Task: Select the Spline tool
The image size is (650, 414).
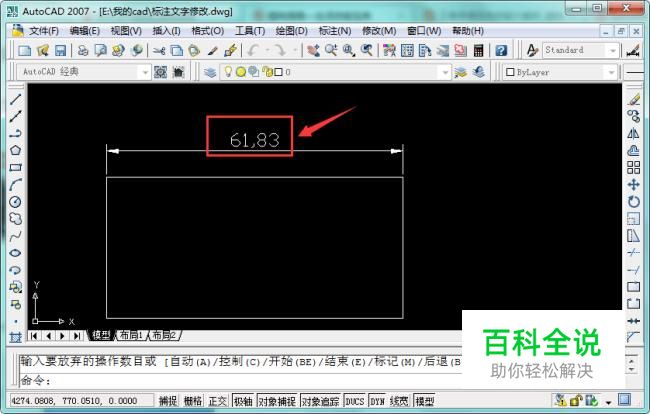Action: point(15,236)
